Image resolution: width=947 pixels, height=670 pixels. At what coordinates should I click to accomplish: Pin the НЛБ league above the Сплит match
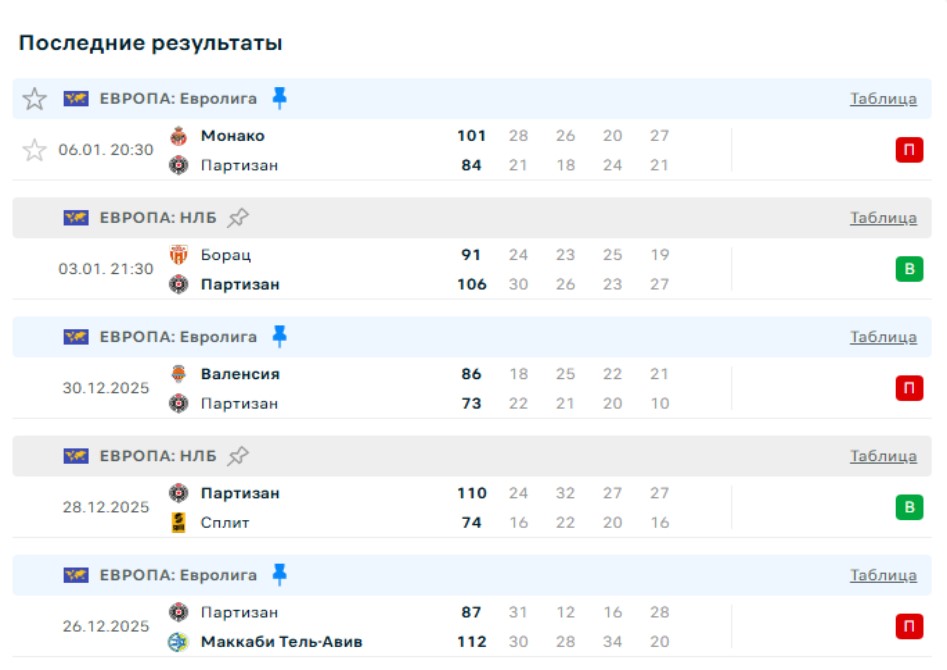tap(237, 456)
